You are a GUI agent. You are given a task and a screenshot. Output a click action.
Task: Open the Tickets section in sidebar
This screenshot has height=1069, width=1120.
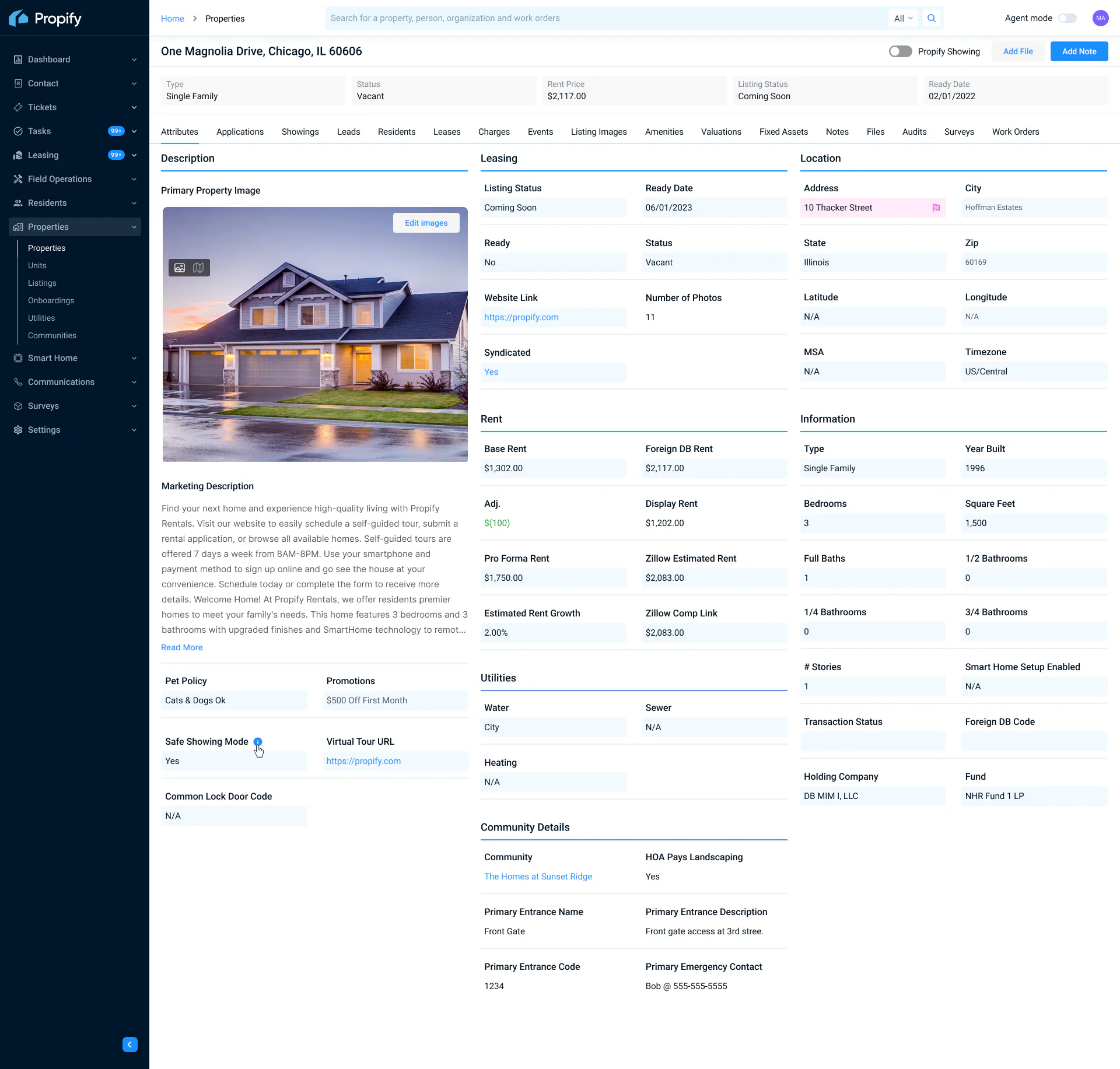pyautogui.click(x=41, y=107)
